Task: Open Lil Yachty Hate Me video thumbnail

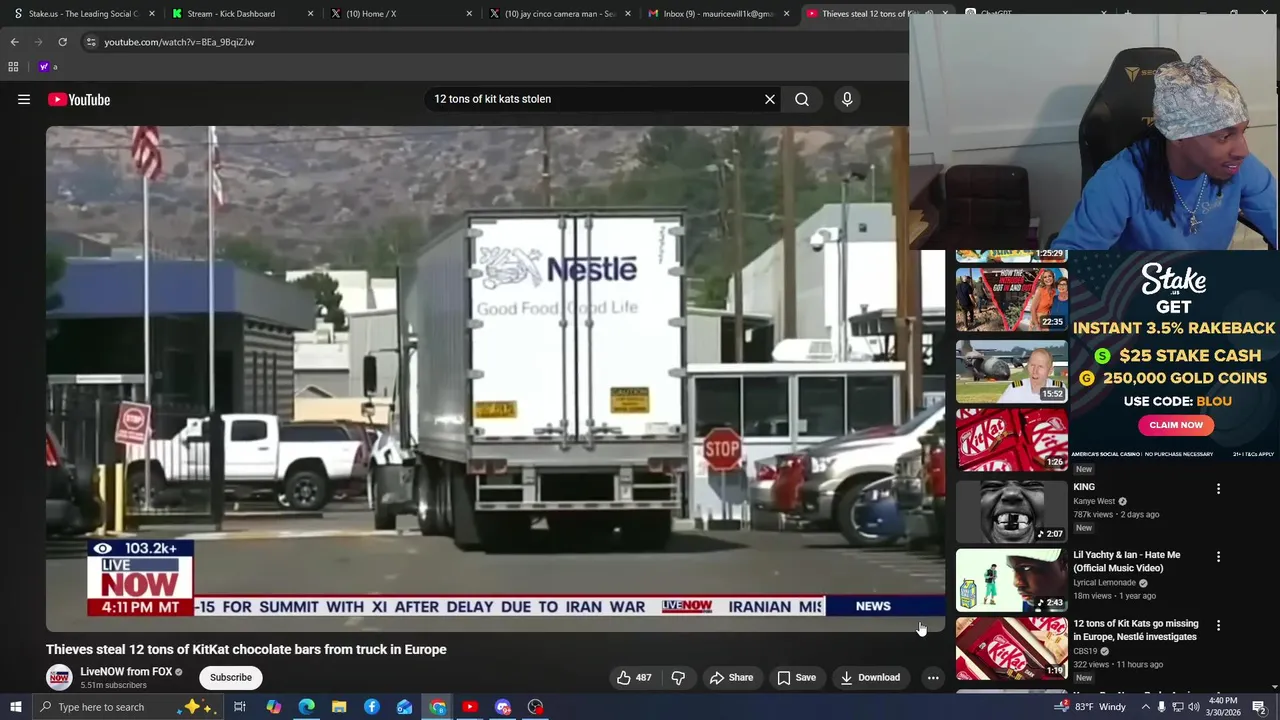Action: pos(1011,580)
